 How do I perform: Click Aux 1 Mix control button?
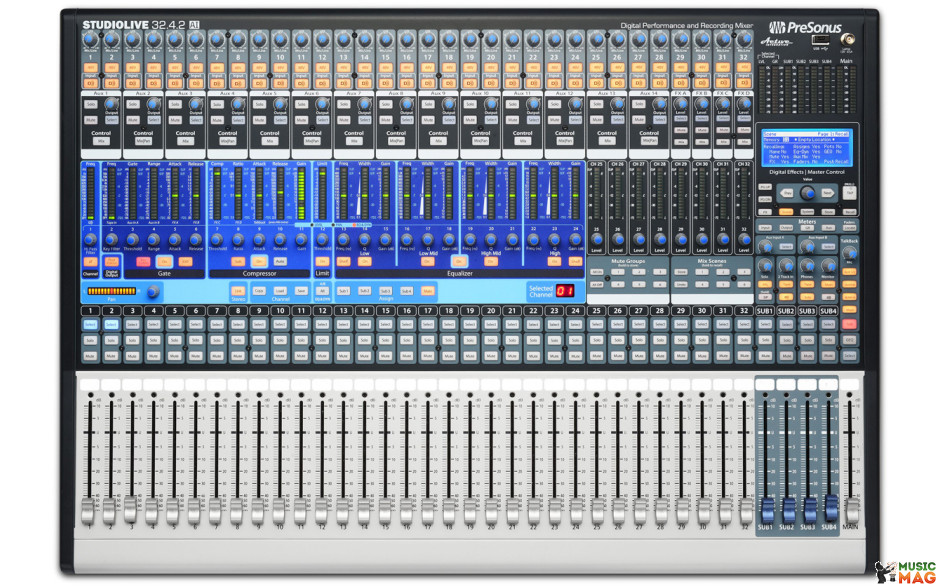[101, 142]
